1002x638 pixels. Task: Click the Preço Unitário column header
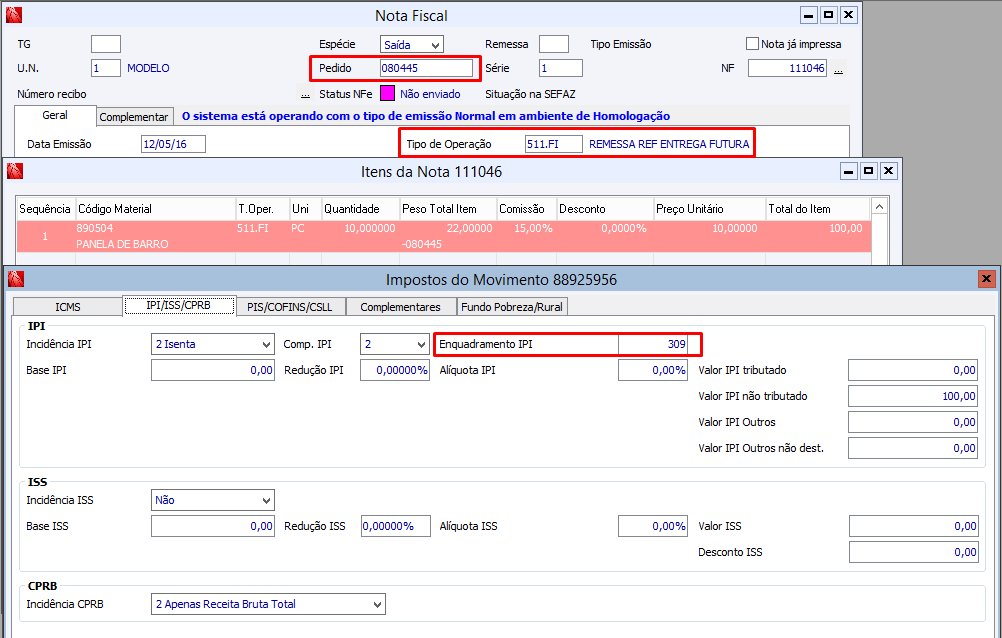tap(709, 209)
